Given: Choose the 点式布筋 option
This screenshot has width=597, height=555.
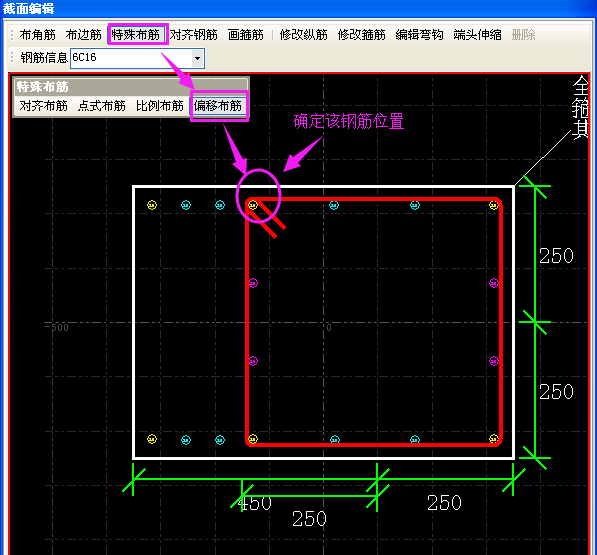Looking at the screenshot, I should click(101, 106).
